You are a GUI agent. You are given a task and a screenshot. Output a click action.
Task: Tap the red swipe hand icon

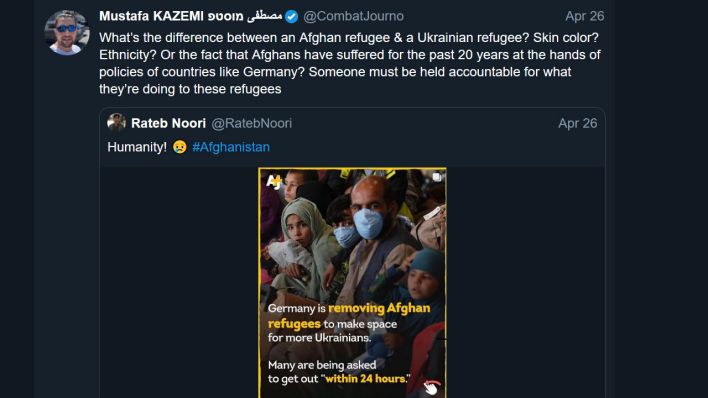click(431, 387)
